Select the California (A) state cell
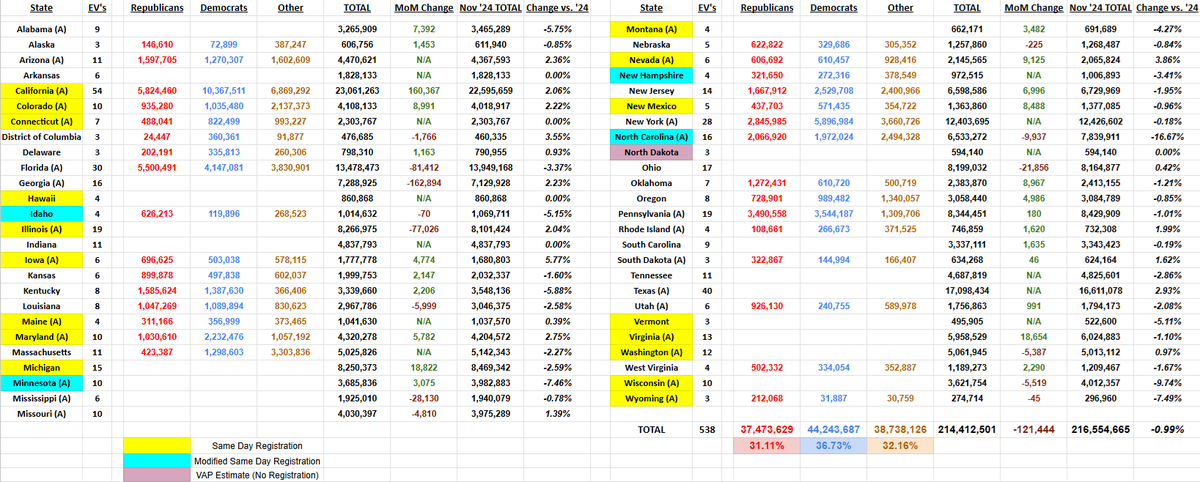1200x482 pixels. [x=41, y=90]
